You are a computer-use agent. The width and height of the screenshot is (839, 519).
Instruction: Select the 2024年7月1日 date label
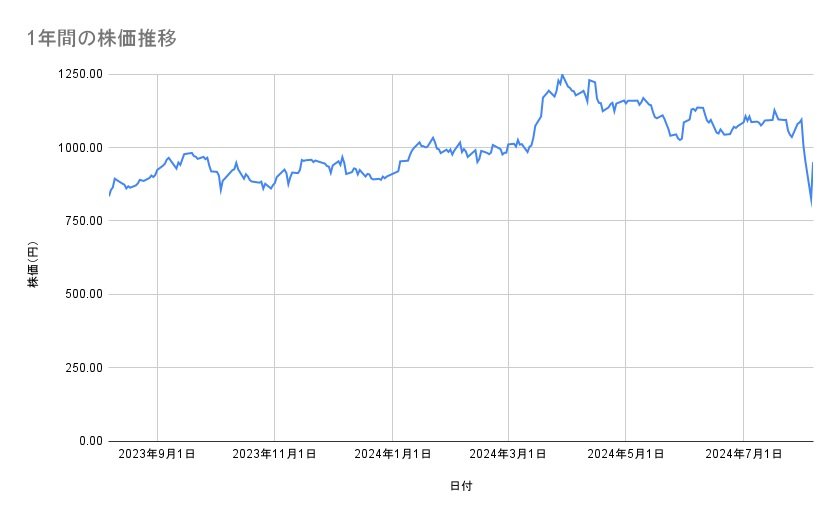tap(743, 455)
